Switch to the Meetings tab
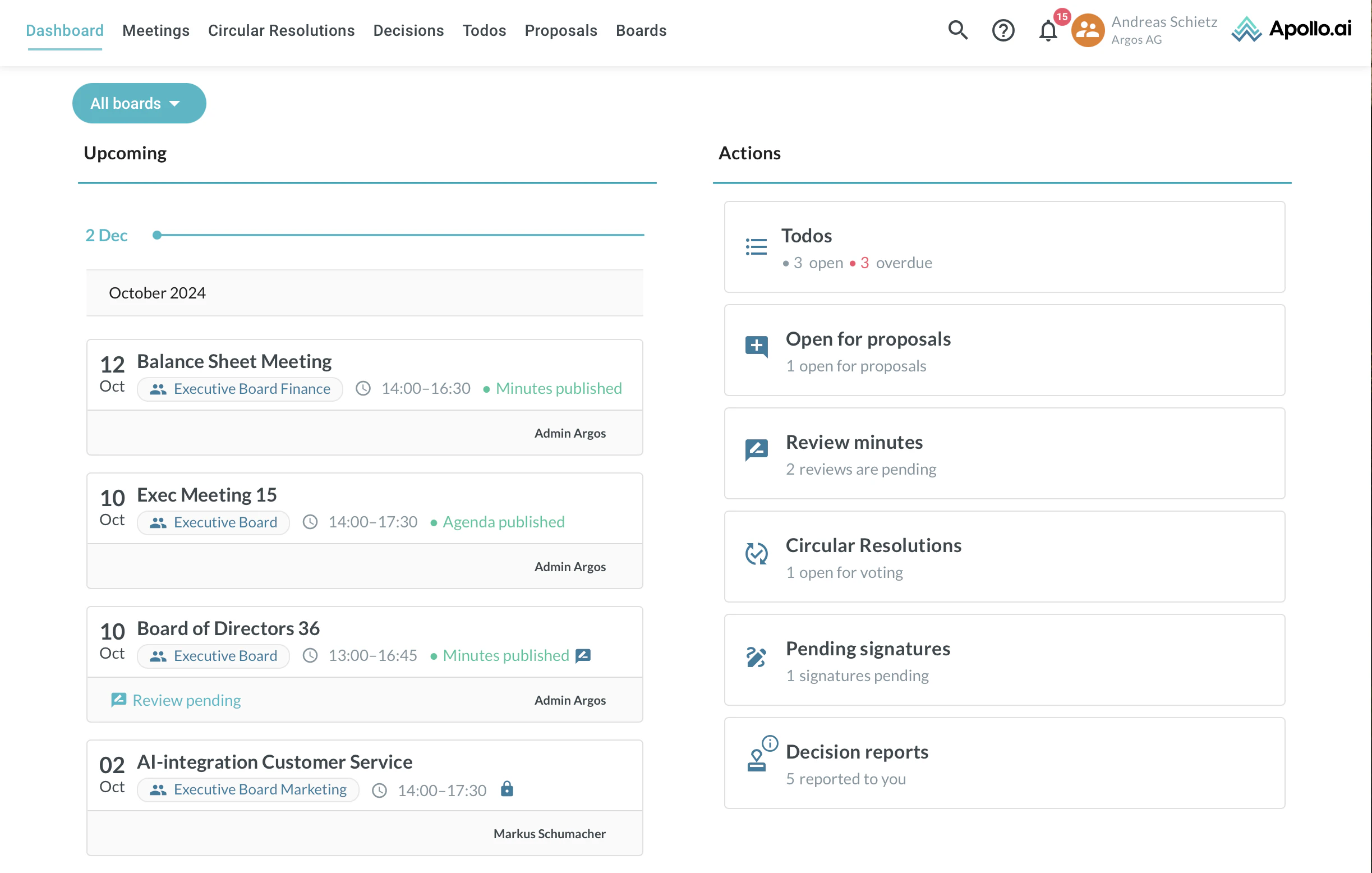The width and height of the screenshot is (1372, 873). pyautogui.click(x=155, y=30)
